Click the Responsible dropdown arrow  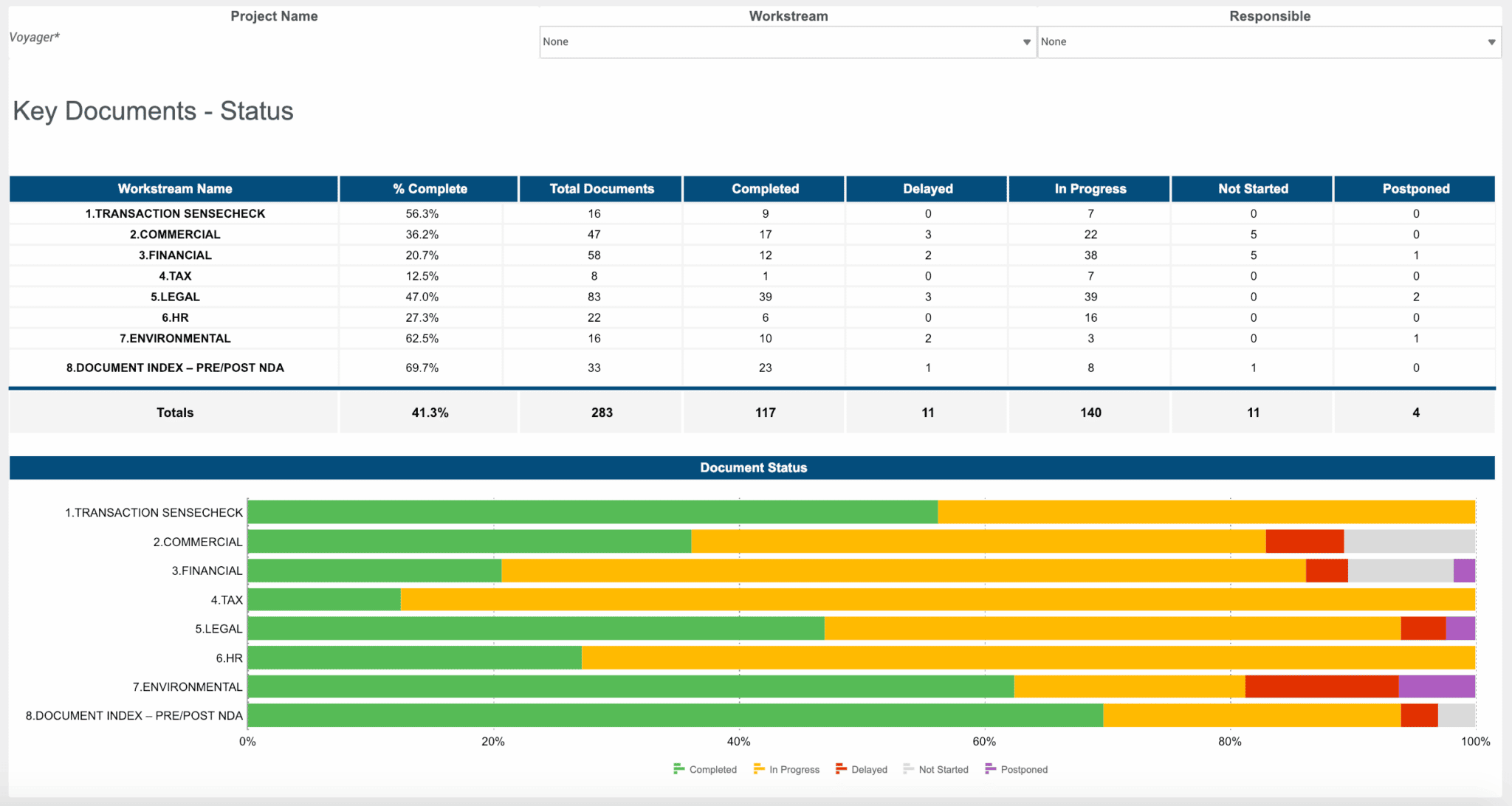coord(1491,42)
